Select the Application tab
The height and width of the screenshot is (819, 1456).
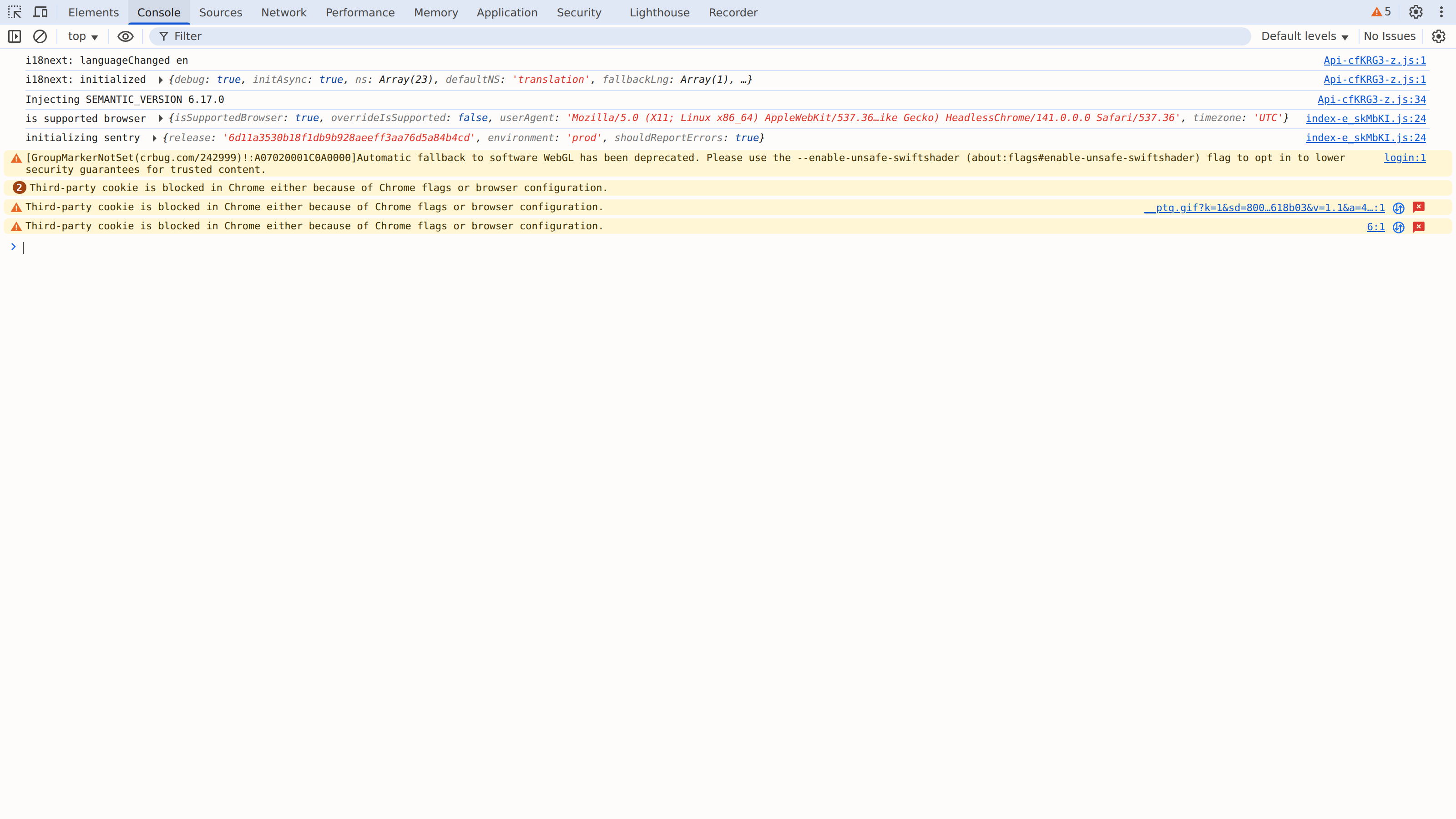tap(507, 12)
